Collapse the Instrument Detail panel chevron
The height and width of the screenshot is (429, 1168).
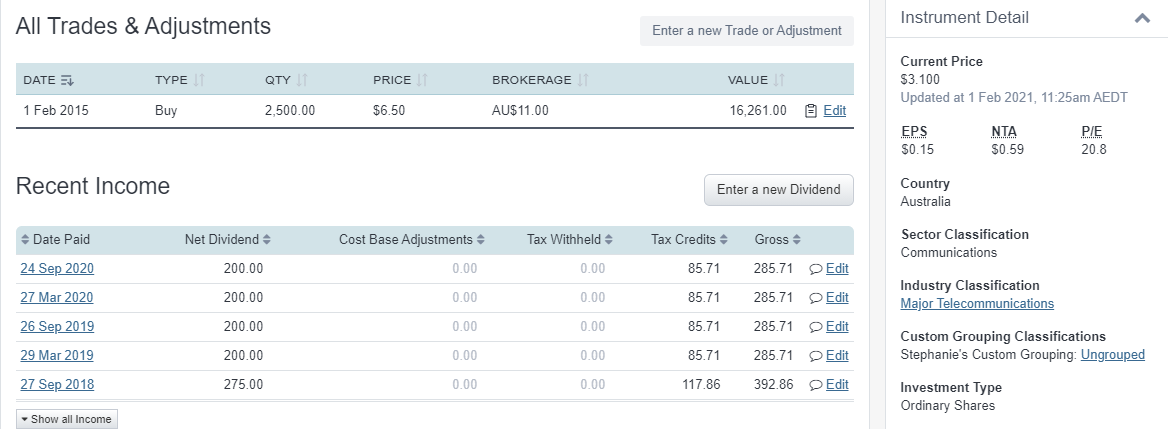click(x=1142, y=18)
